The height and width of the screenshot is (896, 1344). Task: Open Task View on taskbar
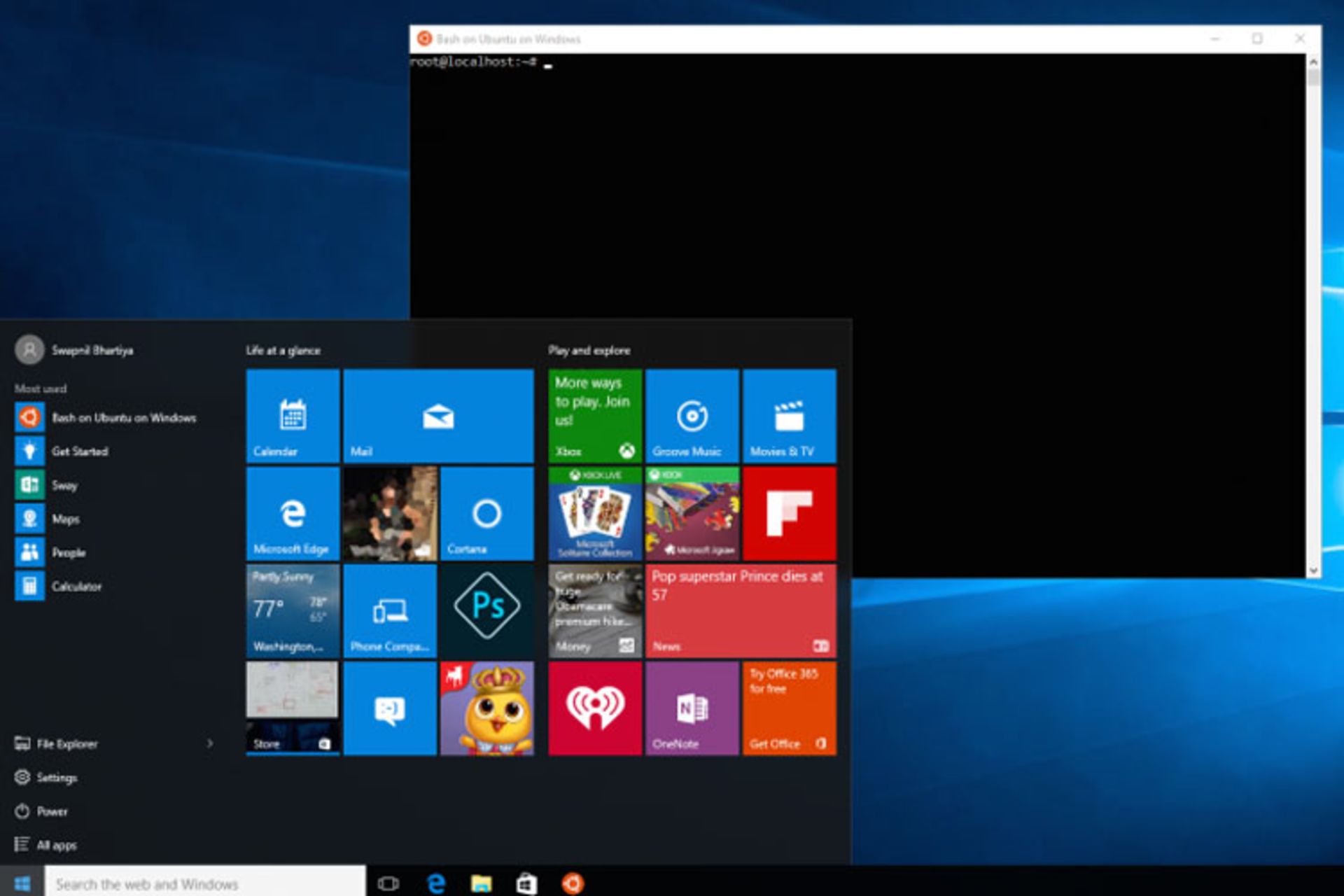[388, 883]
